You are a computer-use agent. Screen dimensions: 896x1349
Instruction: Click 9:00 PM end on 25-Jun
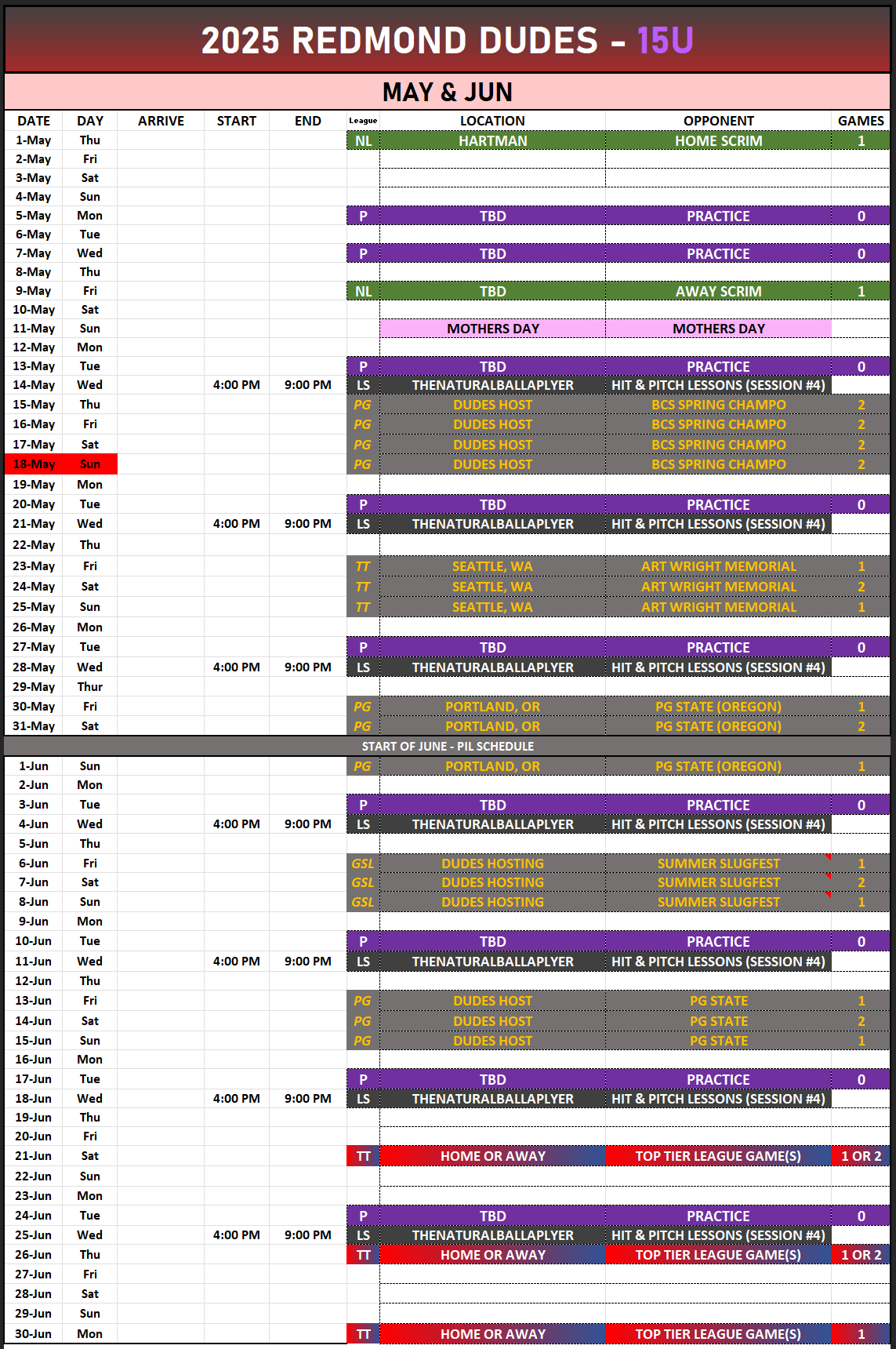point(308,1235)
